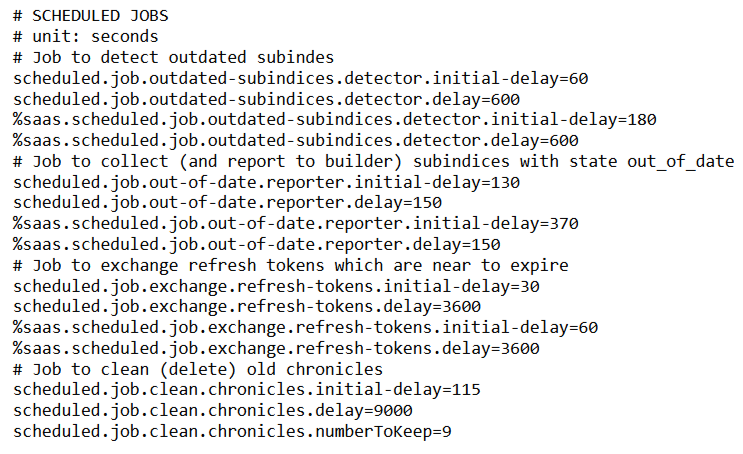Screen dimensions: 743x454
Task: Click the "# SCHEDULED JOBS" comment line
Action: point(91,16)
